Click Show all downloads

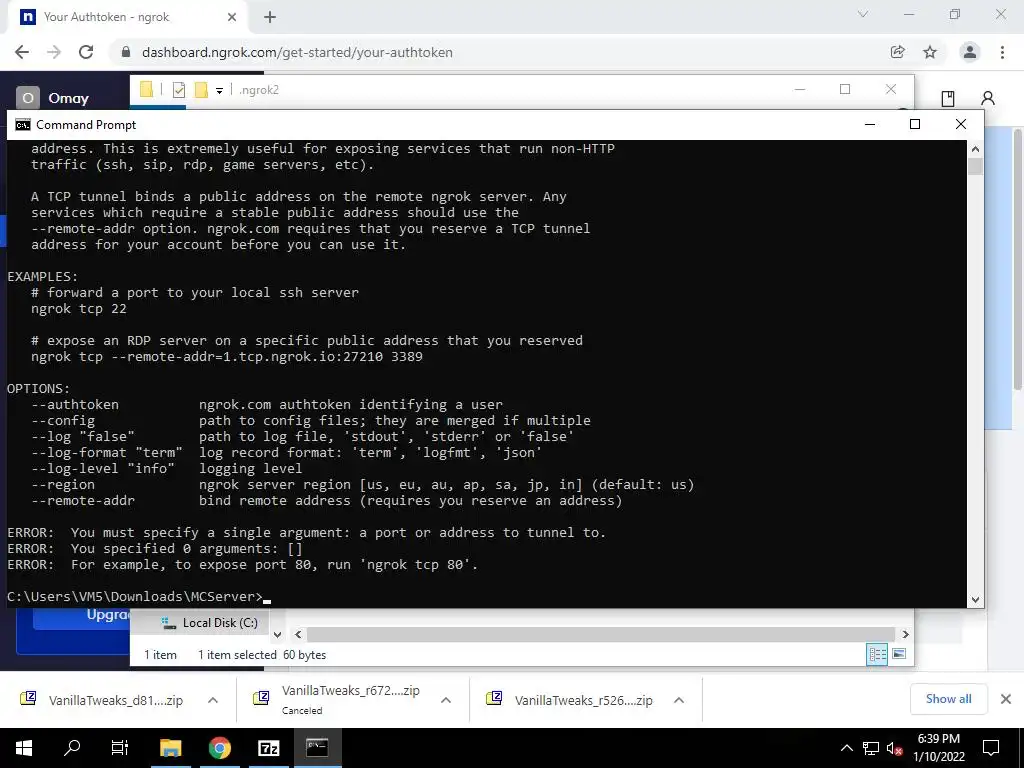[948, 699]
